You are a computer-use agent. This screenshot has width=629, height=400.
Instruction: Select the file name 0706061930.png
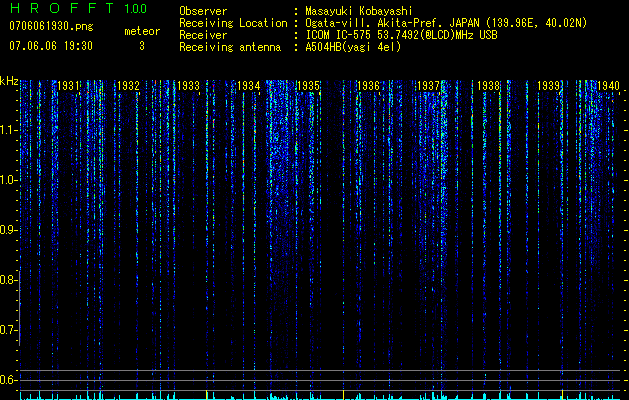tap(51, 26)
